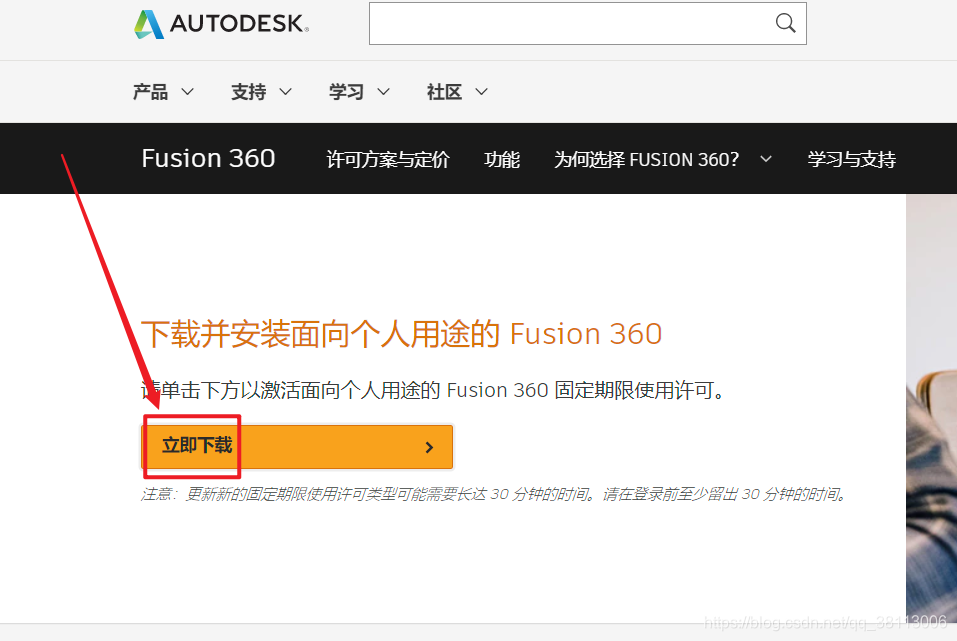Expand the 支持 dropdown chevron
Screen dimensions: 957x641
pos(286,92)
